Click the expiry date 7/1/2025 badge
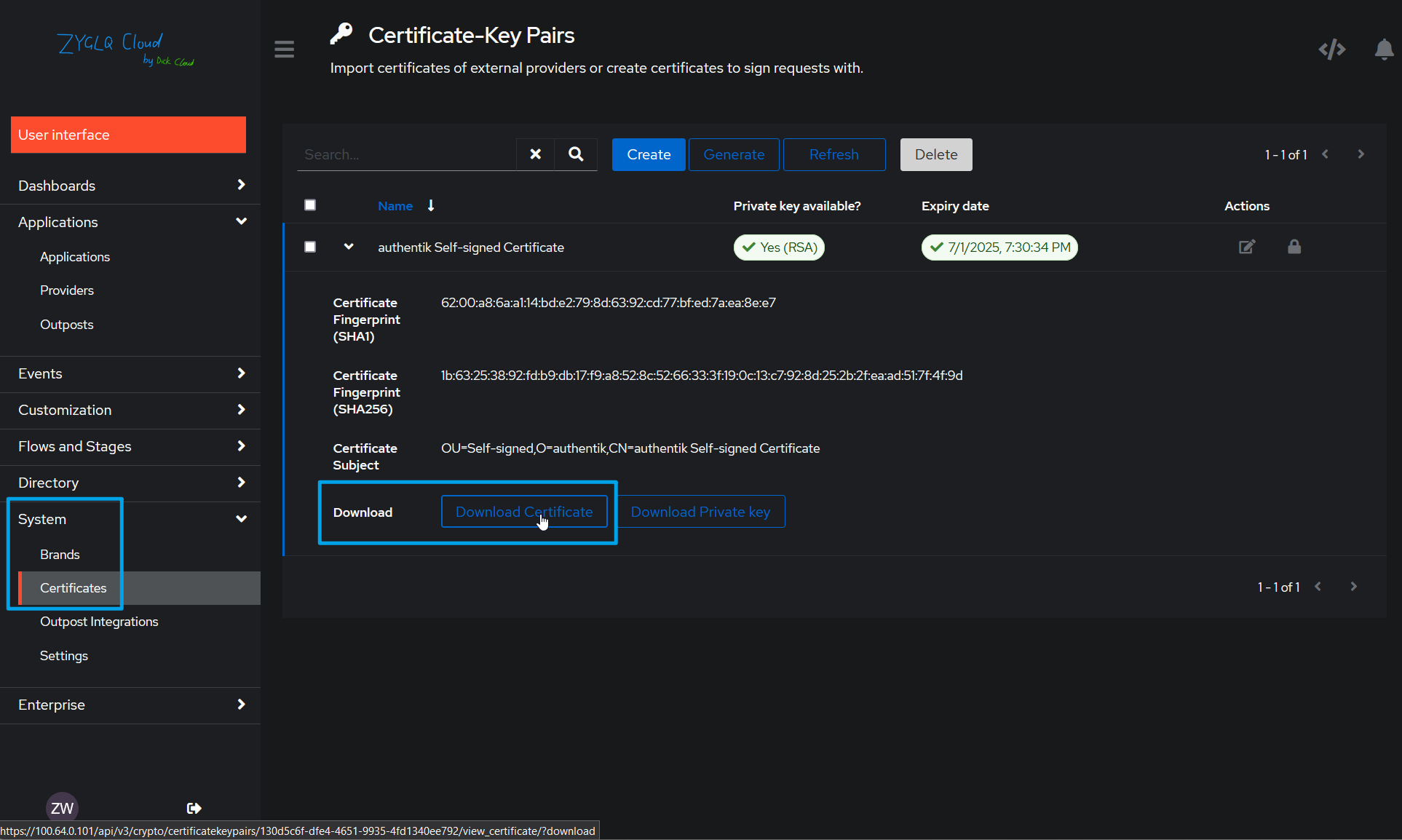Viewport: 1402px width, 840px height. [999, 247]
